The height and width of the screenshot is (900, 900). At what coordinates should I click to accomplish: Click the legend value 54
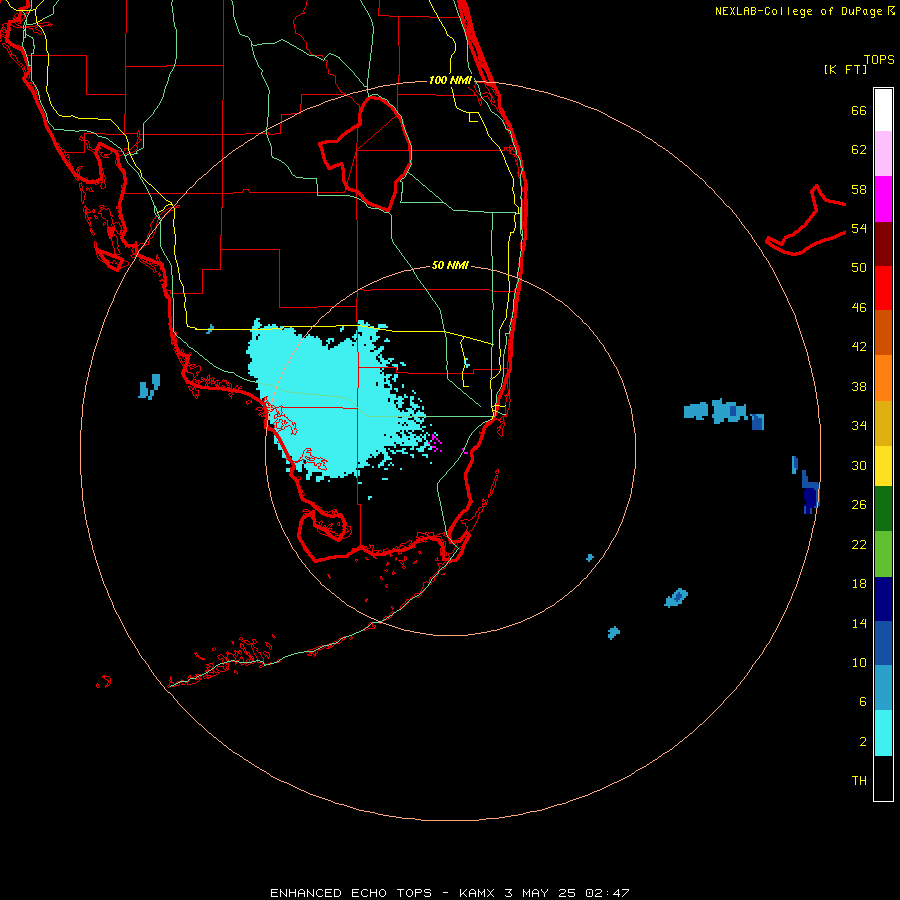(x=859, y=228)
